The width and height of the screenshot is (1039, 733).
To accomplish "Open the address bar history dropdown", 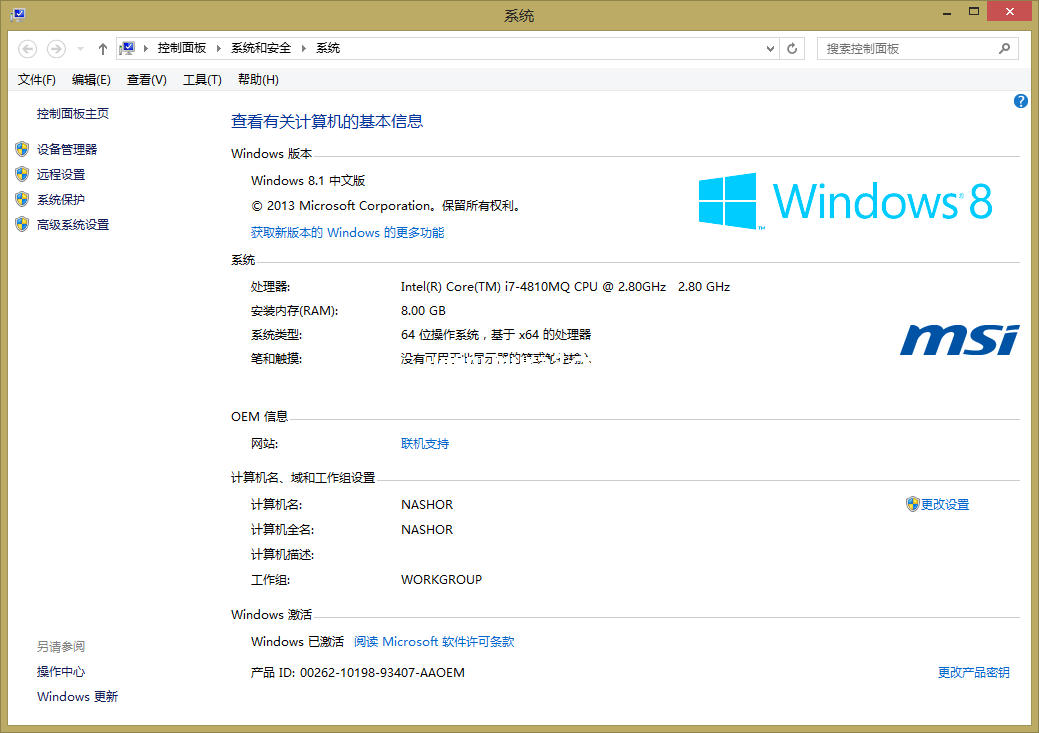I will tap(770, 48).
